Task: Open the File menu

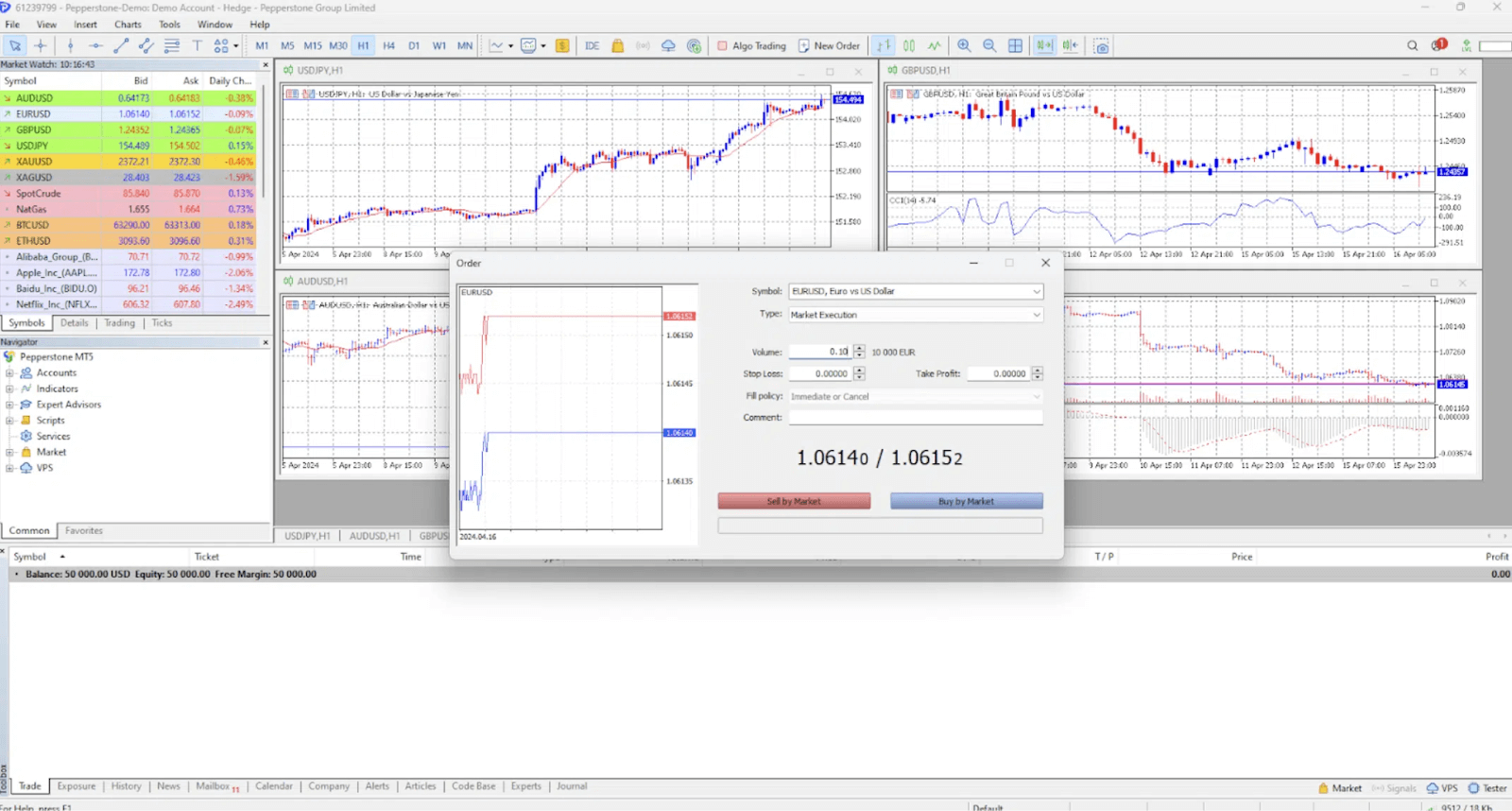Action: click(x=12, y=25)
